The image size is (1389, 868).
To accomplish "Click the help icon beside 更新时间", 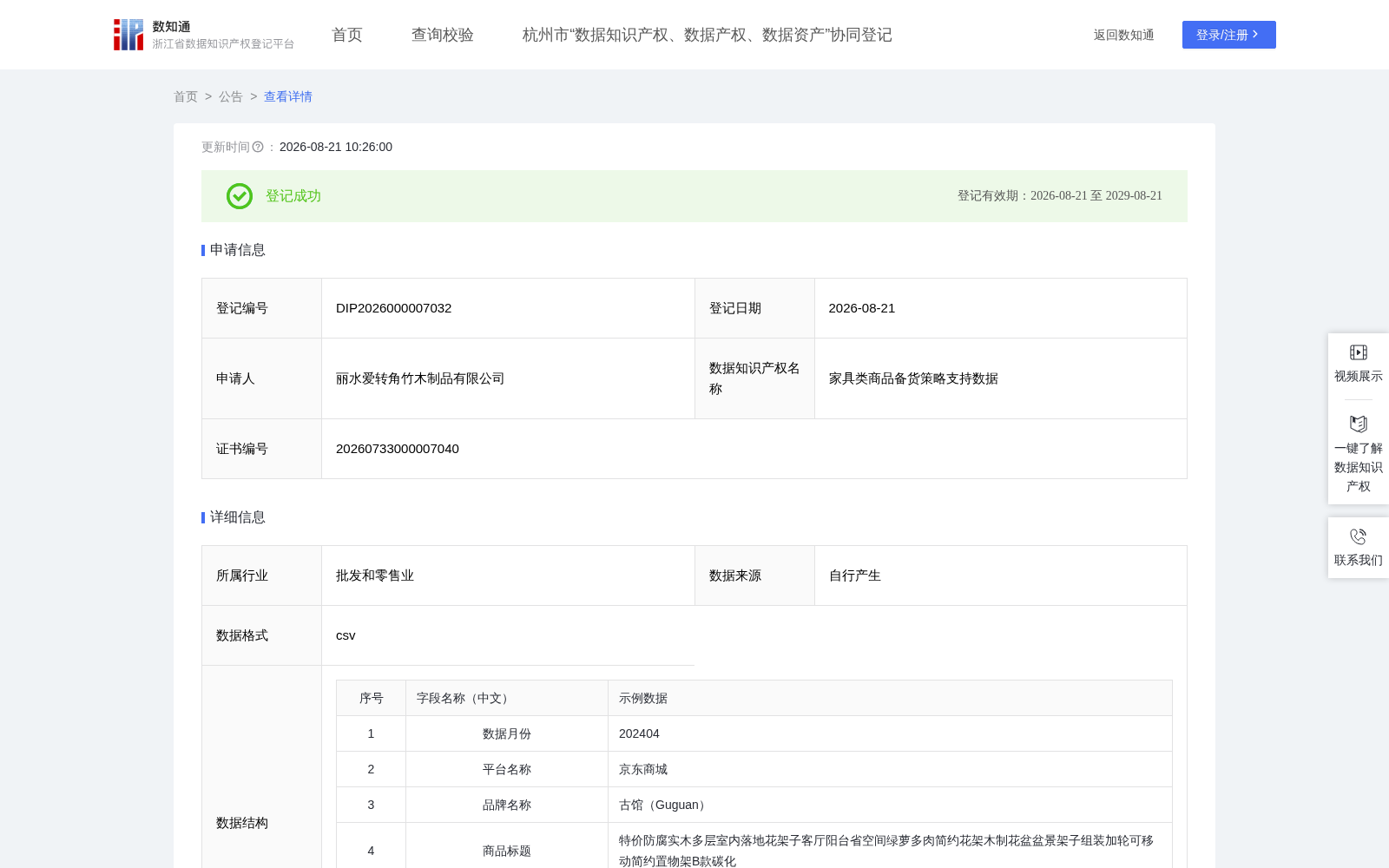I will 258,148.
